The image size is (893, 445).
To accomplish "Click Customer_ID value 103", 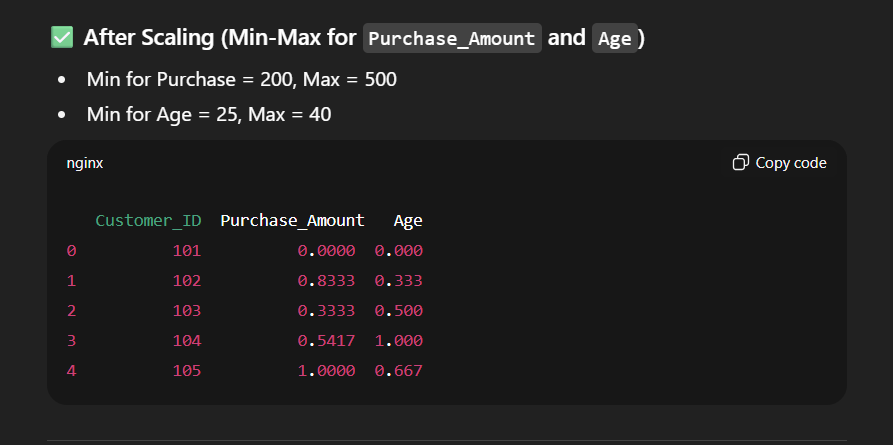I will click(186, 311).
